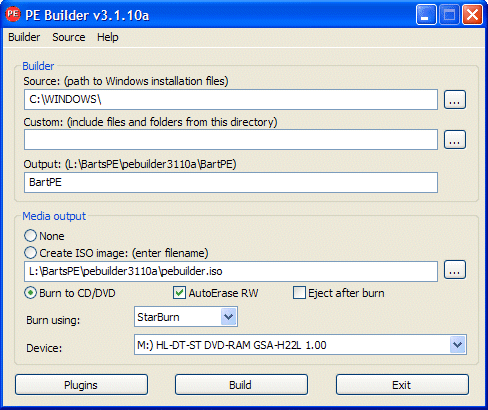Minimize the PE Builder window
488x410 pixels.
[426, 15]
